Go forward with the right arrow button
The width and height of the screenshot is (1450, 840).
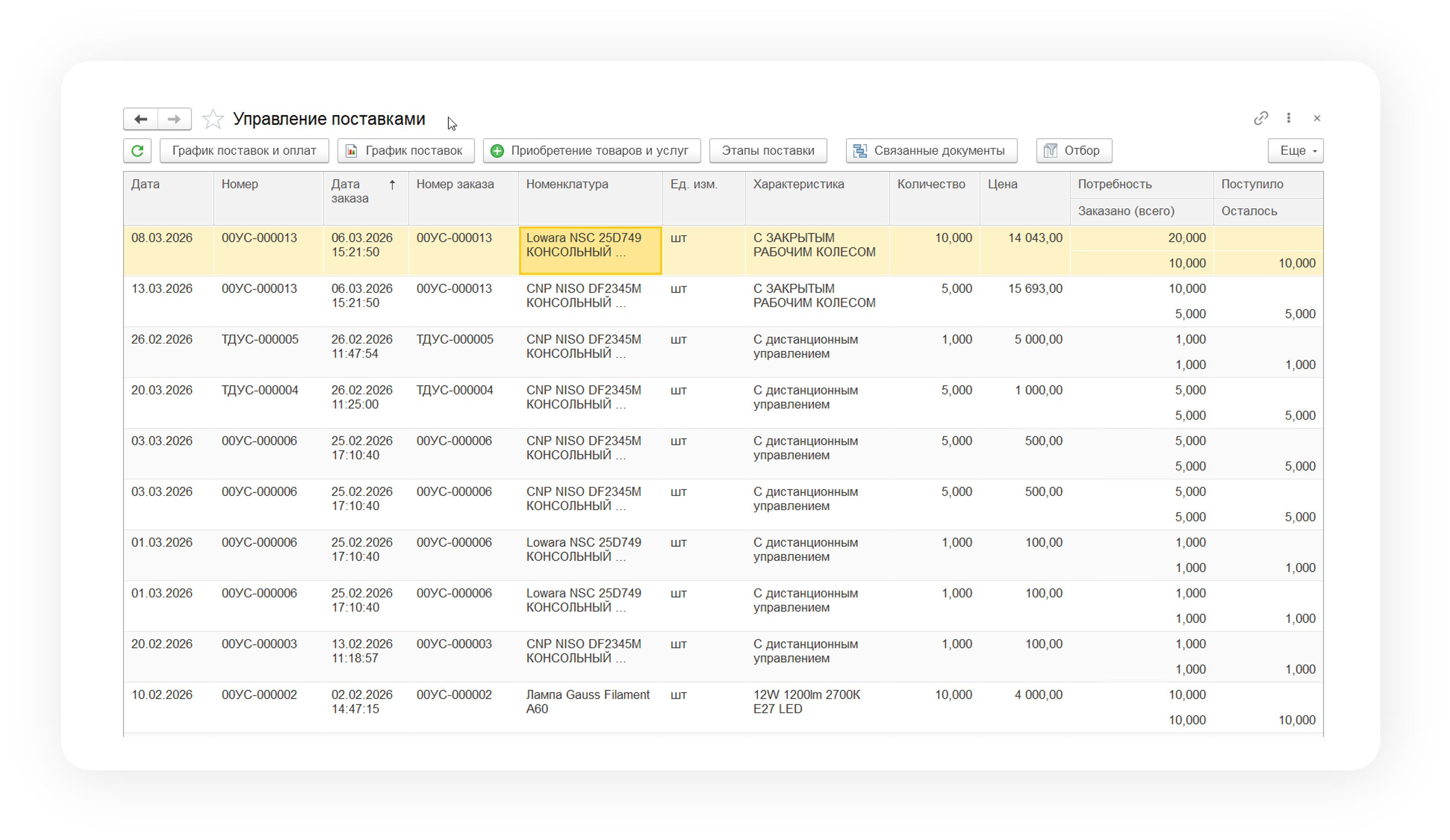pyautogui.click(x=174, y=119)
